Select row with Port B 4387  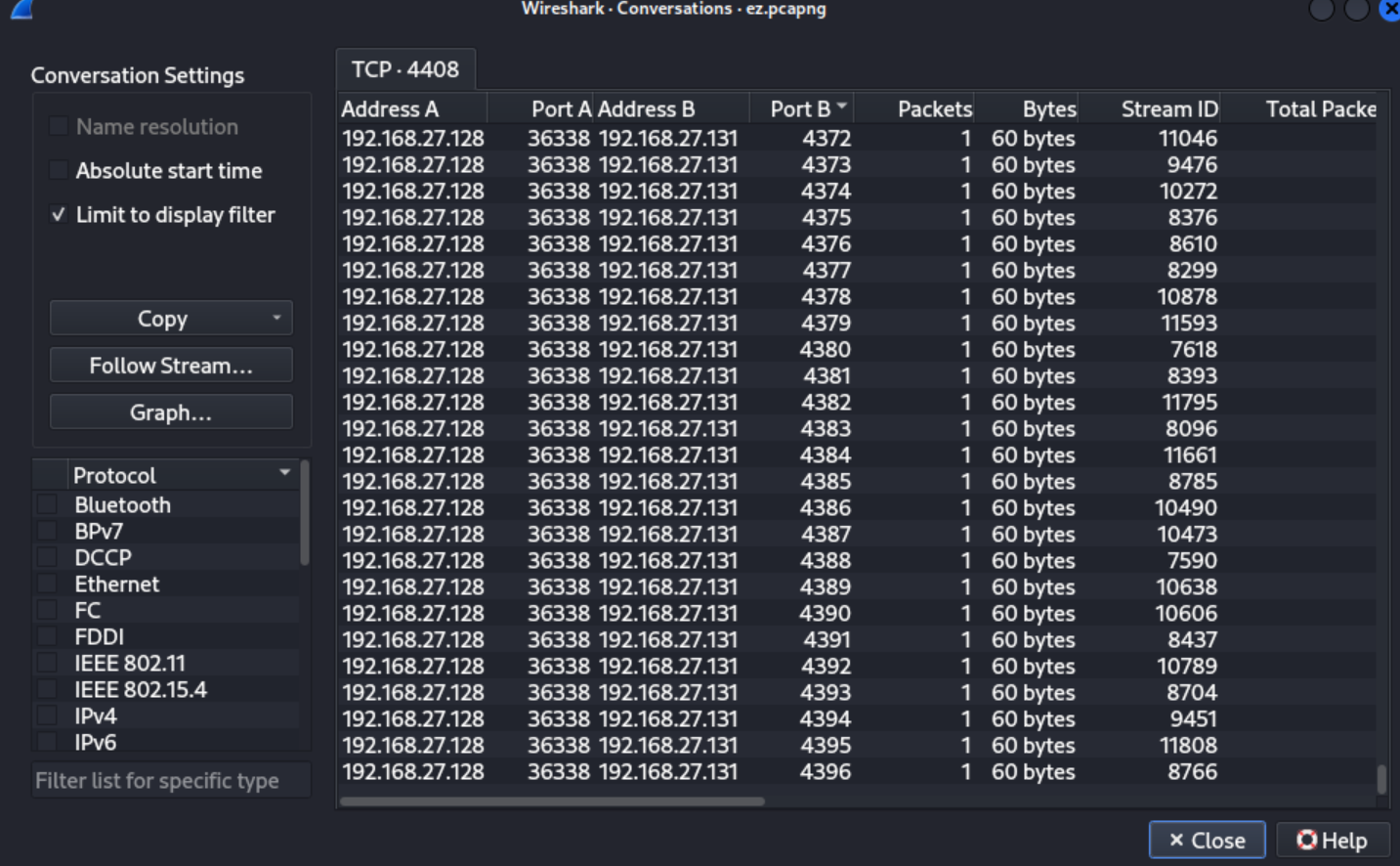tap(858, 534)
